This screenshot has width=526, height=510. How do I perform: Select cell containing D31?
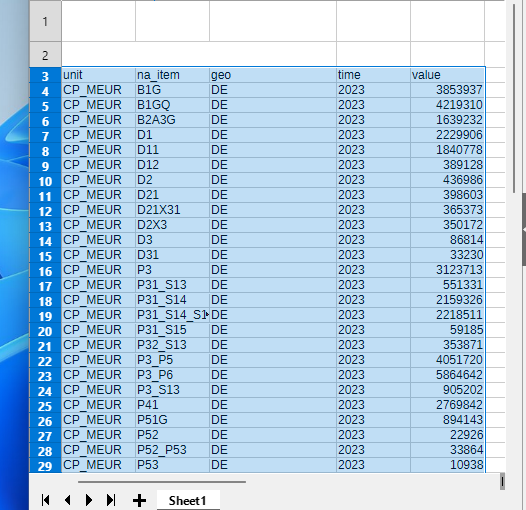(x=172, y=255)
